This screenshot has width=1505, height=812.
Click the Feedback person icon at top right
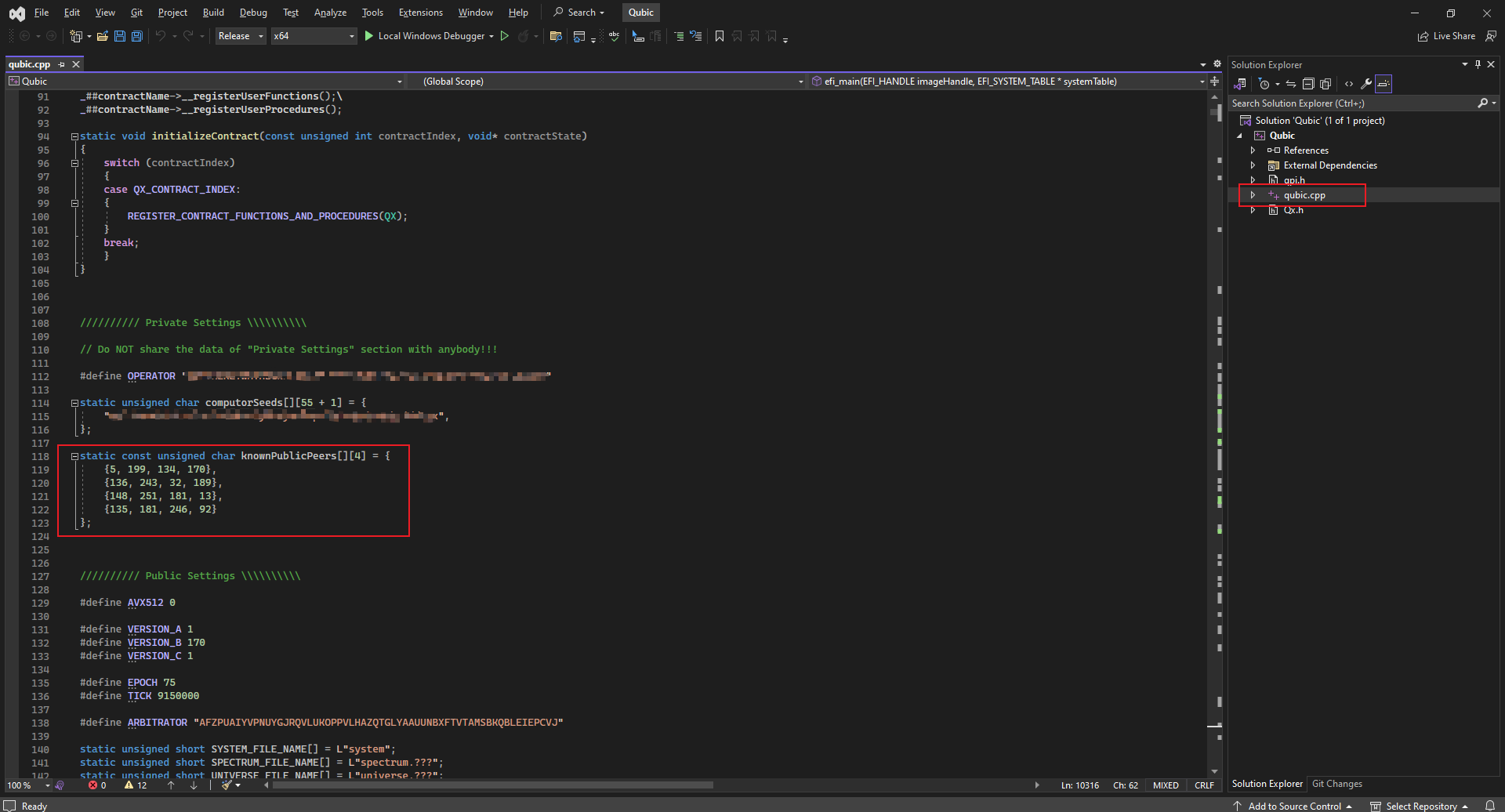(1491, 36)
